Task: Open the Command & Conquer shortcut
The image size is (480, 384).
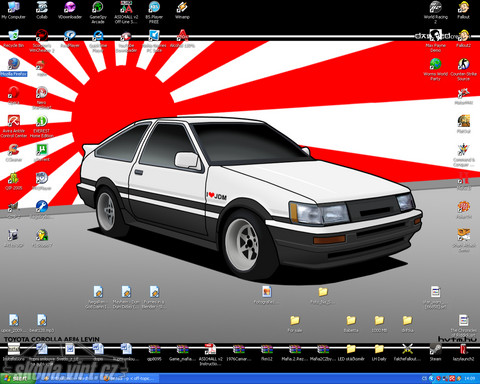Action: 463,155
